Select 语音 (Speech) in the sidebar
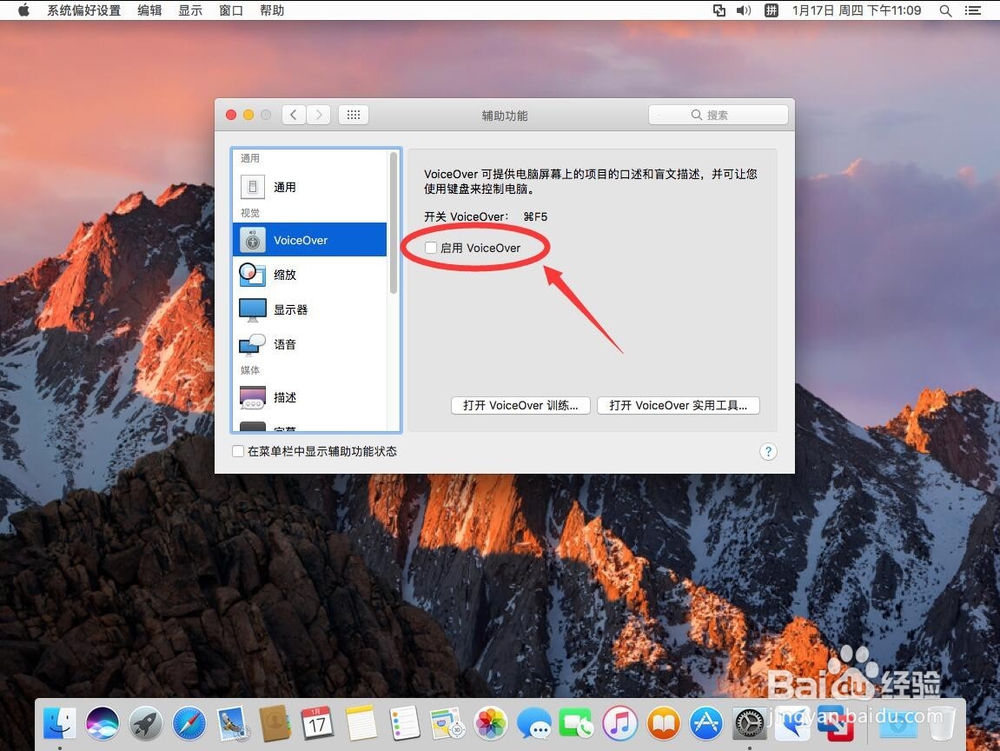This screenshot has width=1000, height=751. [x=310, y=344]
